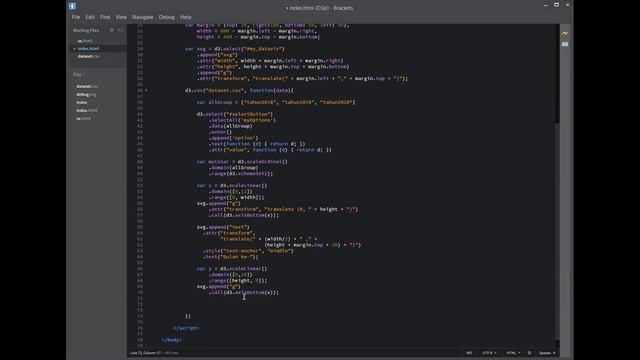
Task: Collapse the code fold arrow at line 36
Action: [146, 91]
